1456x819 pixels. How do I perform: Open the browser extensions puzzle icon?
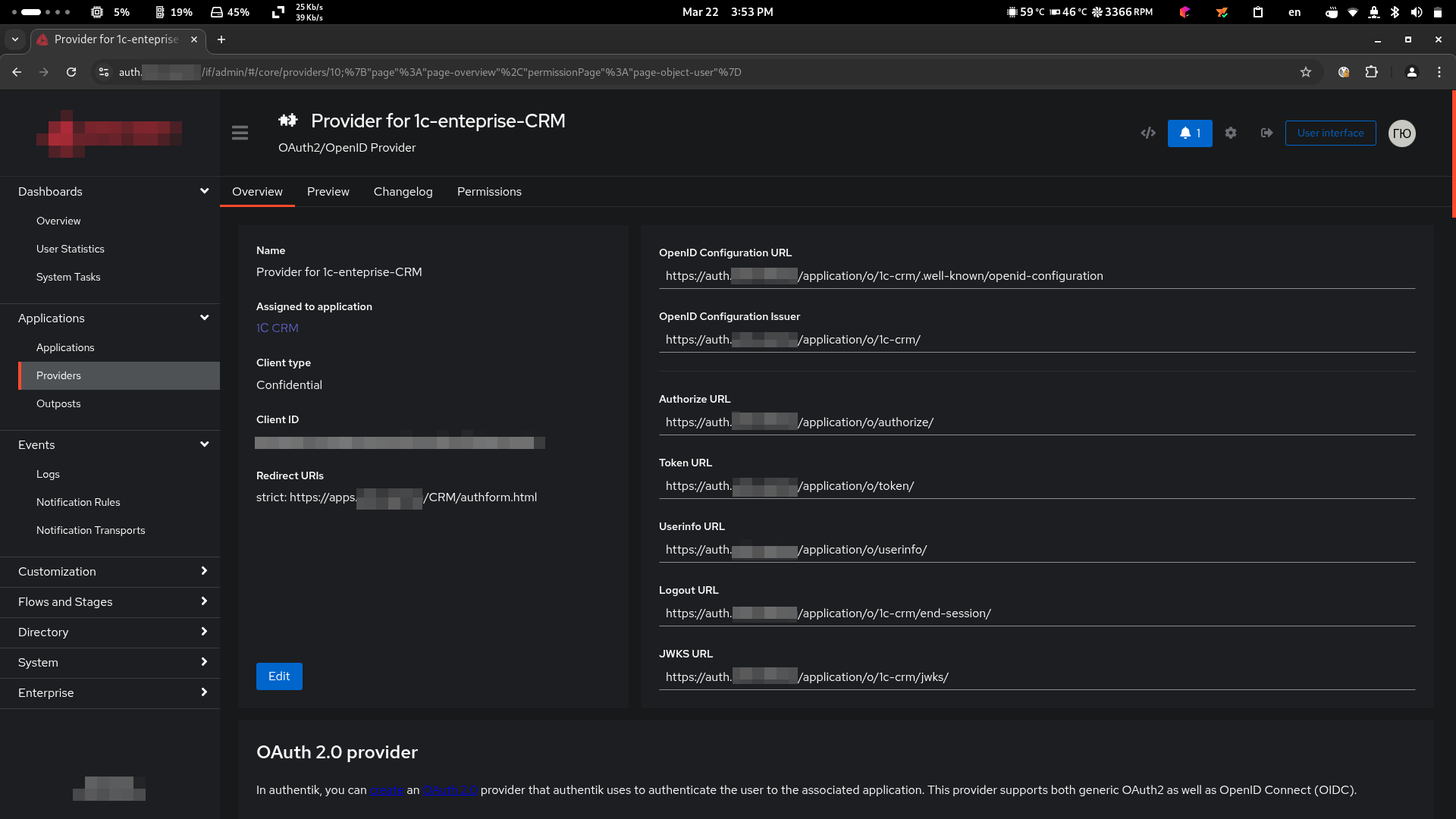pyautogui.click(x=1371, y=72)
